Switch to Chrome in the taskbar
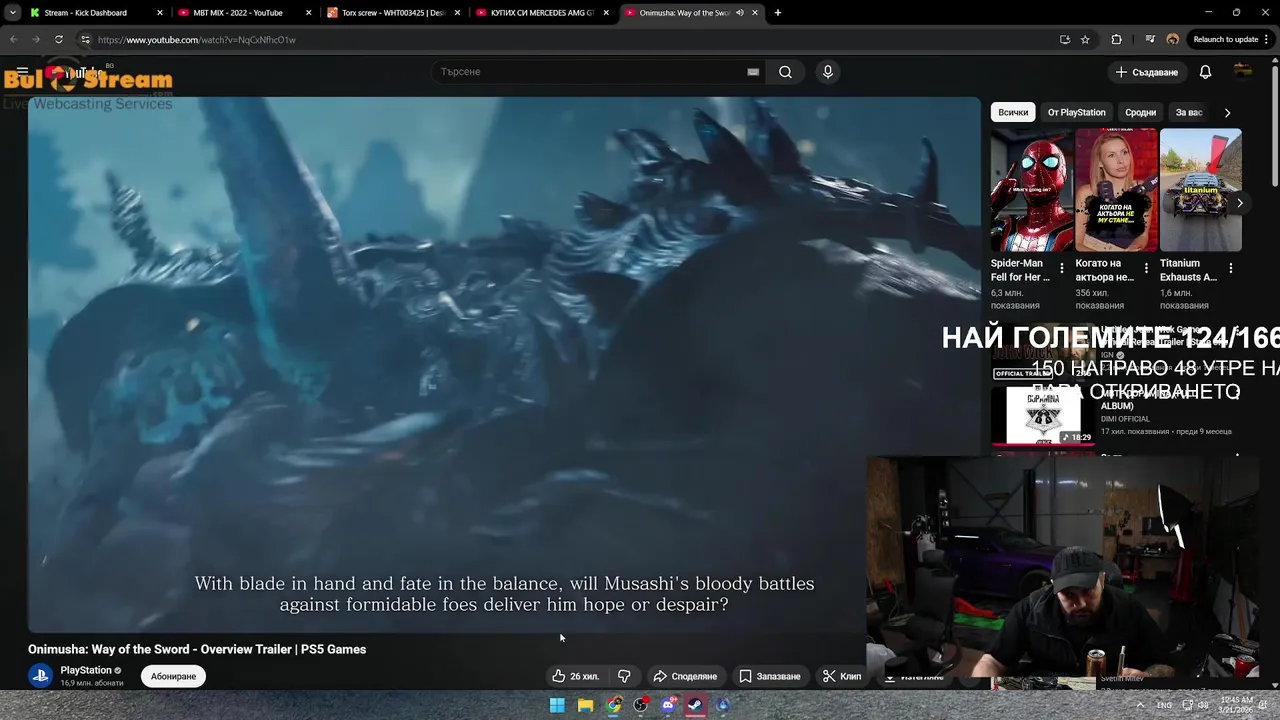The image size is (1280, 720). pyautogui.click(x=613, y=705)
